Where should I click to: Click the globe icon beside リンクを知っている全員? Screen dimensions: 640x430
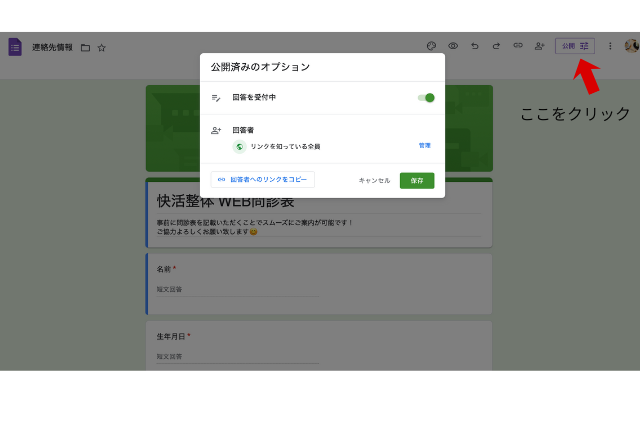pos(240,146)
